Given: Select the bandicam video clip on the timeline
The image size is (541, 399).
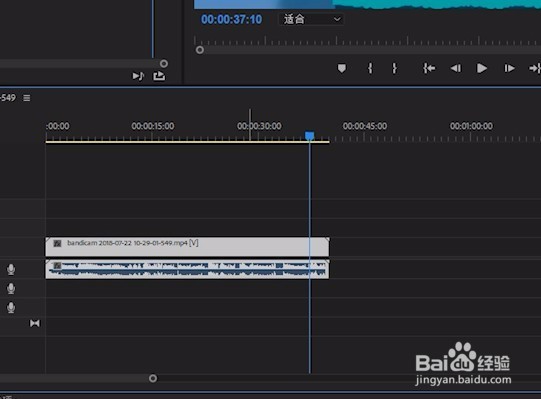Looking at the screenshot, I should click(x=187, y=246).
